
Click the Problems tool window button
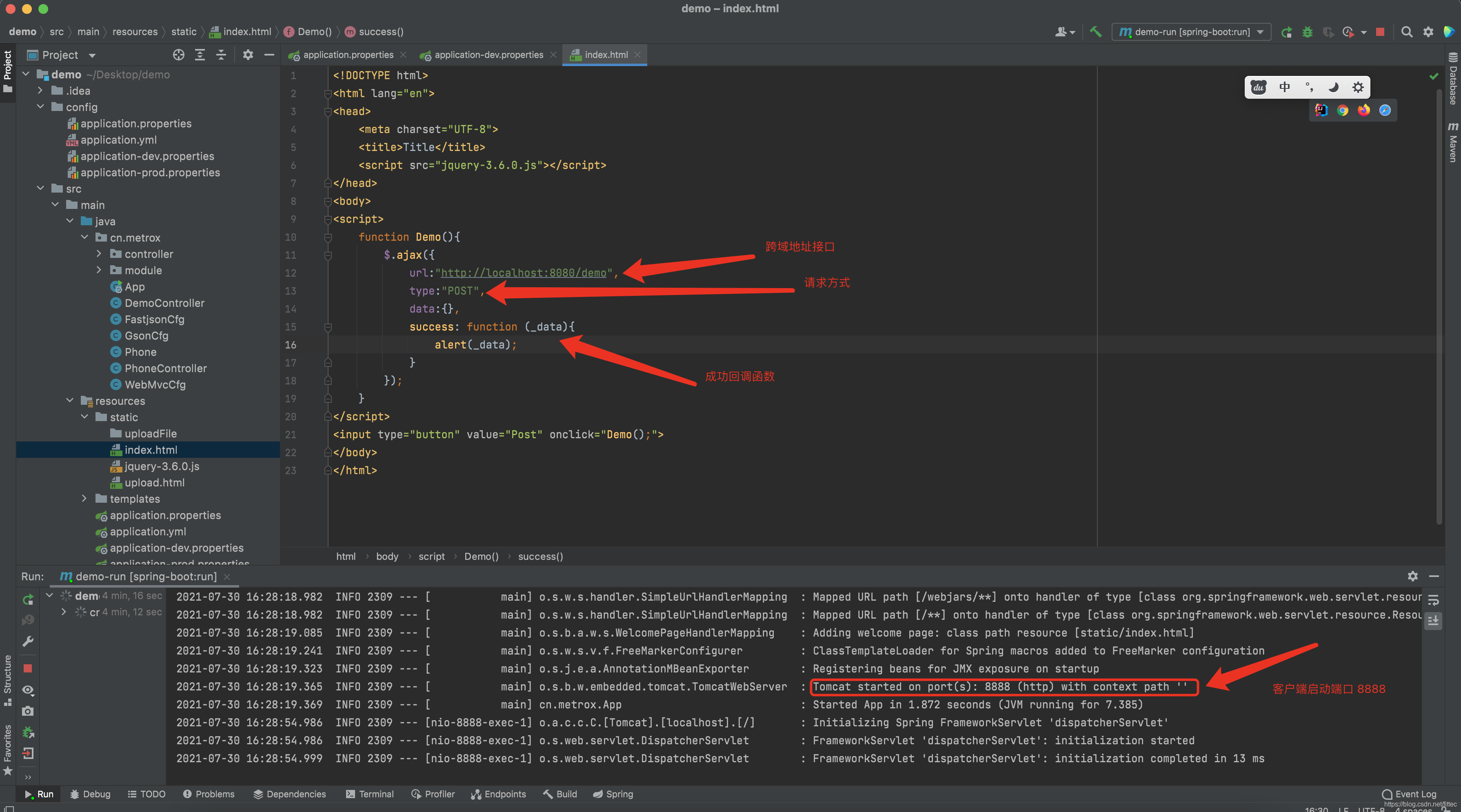tap(208, 794)
